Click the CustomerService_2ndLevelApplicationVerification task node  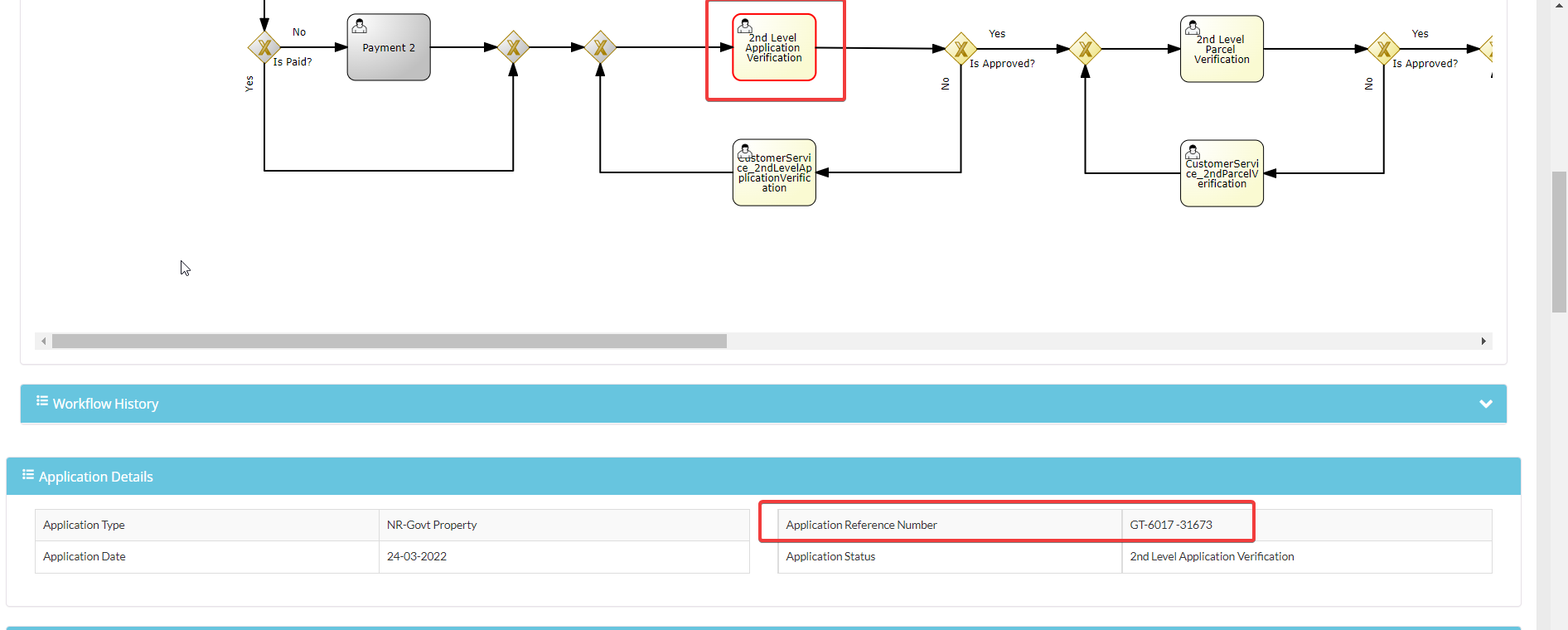774,172
